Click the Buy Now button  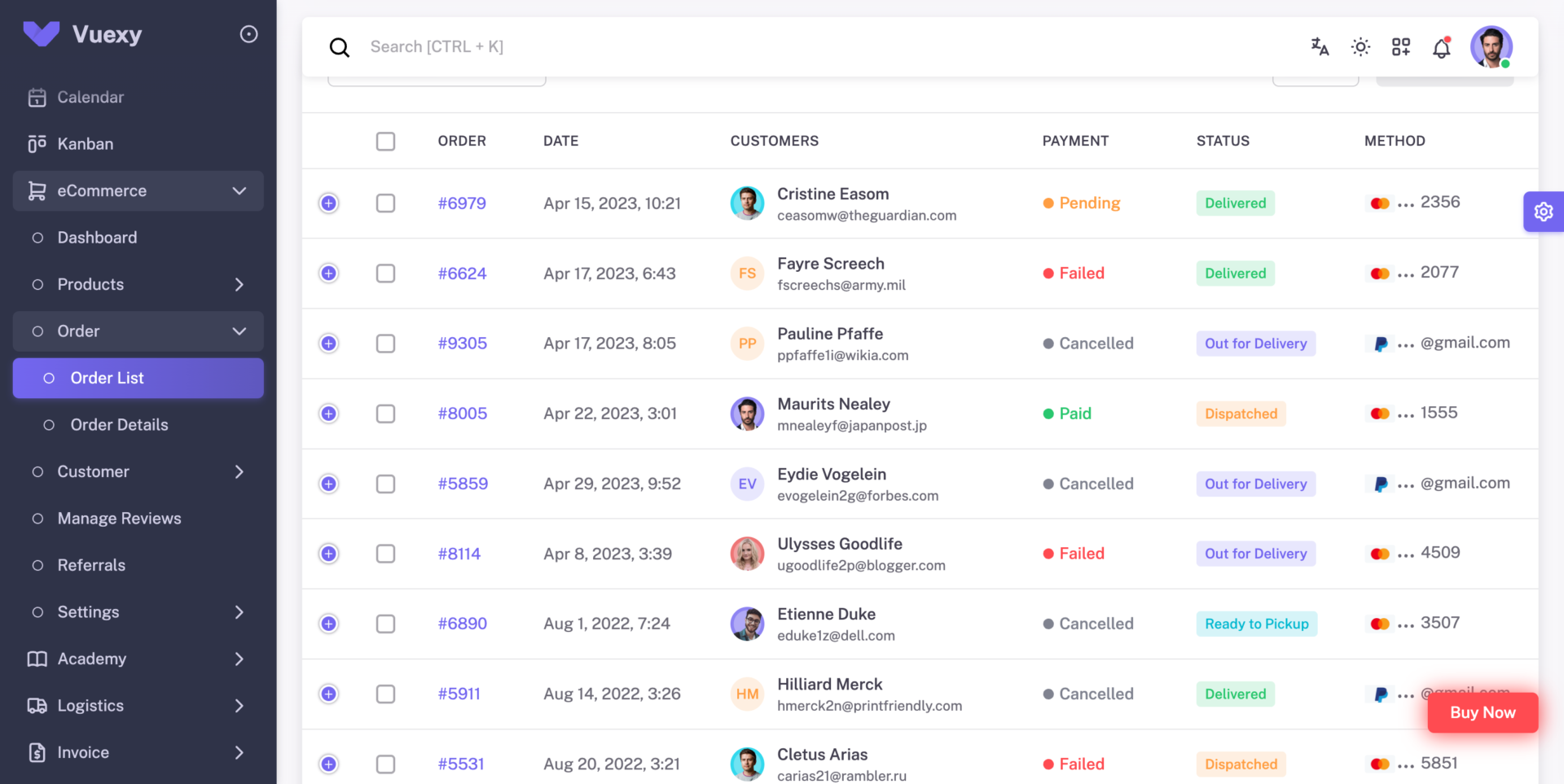coord(1483,712)
